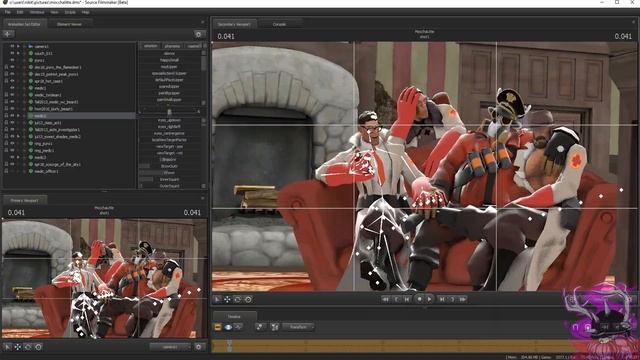Step to previous frame button
Image resolution: width=640 pixels, height=360 pixels.
[407, 299]
